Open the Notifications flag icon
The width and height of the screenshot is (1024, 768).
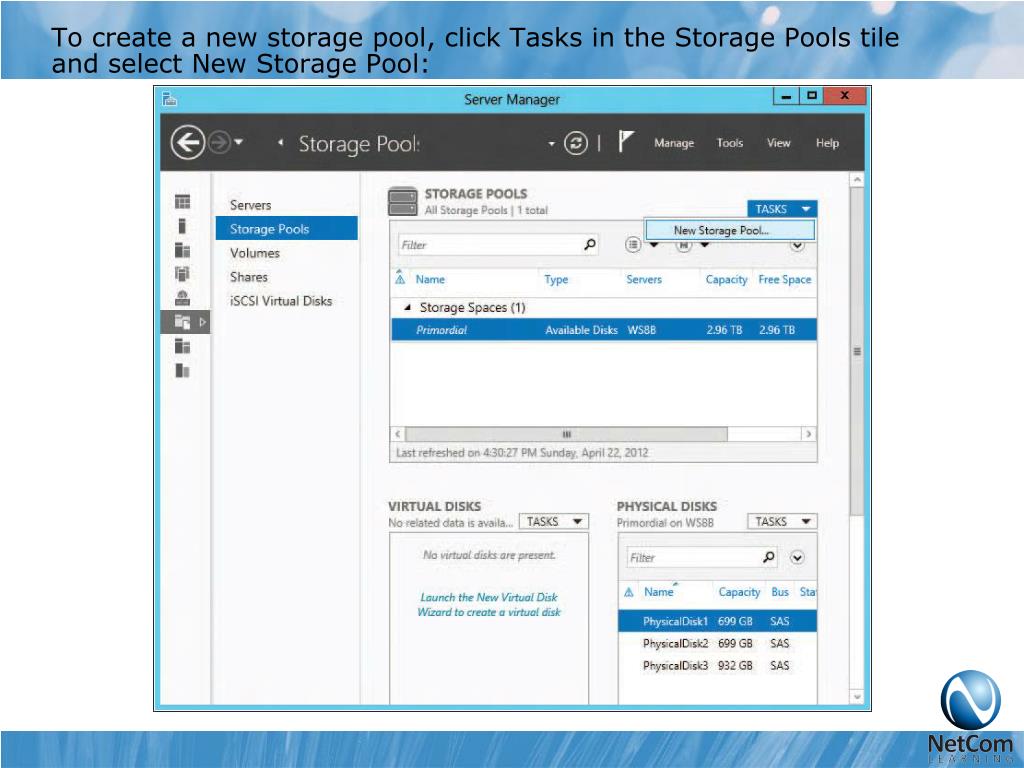click(x=626, y=141)
